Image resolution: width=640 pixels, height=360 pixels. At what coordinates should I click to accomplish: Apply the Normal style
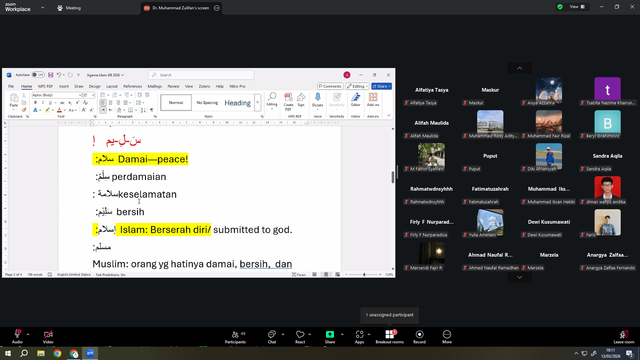coord(176,102)
